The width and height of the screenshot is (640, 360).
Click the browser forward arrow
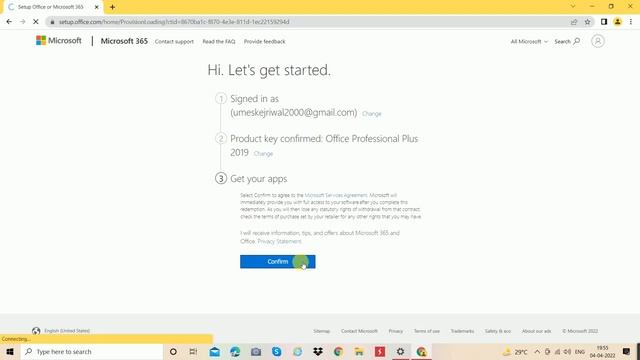22,22
